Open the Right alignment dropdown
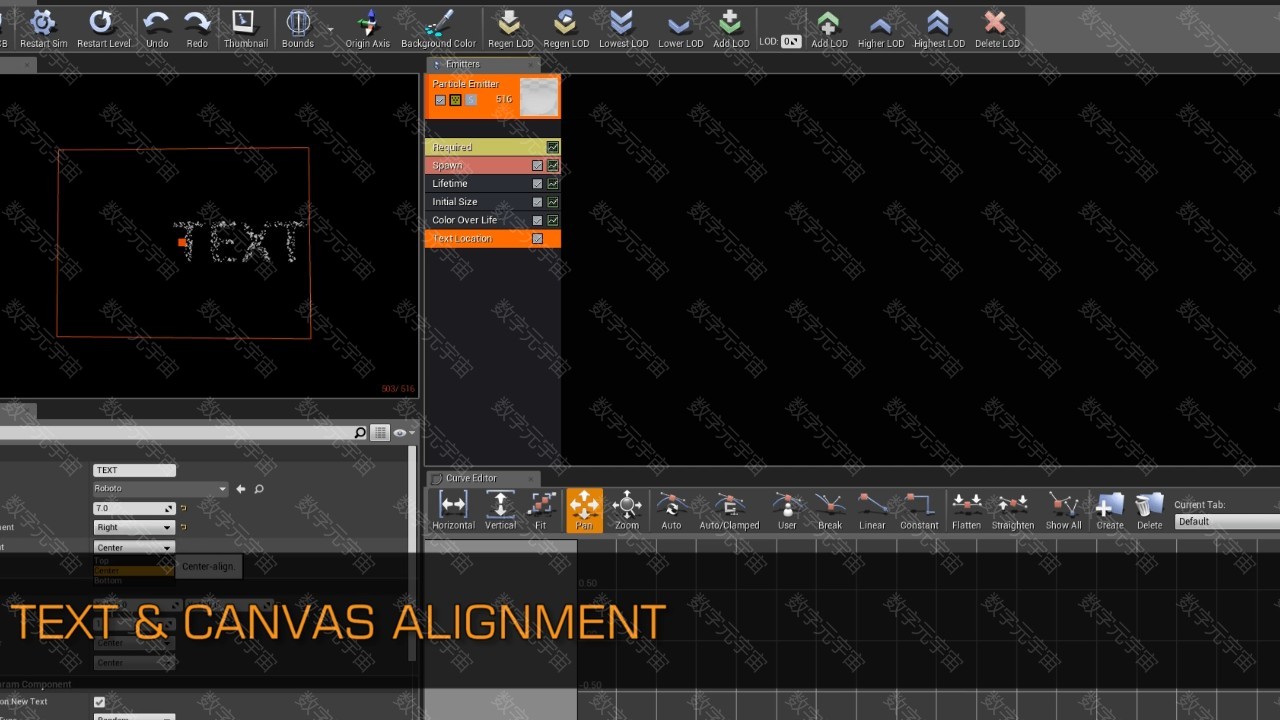This screenshot has width=1280, height=720. [134, 527]
